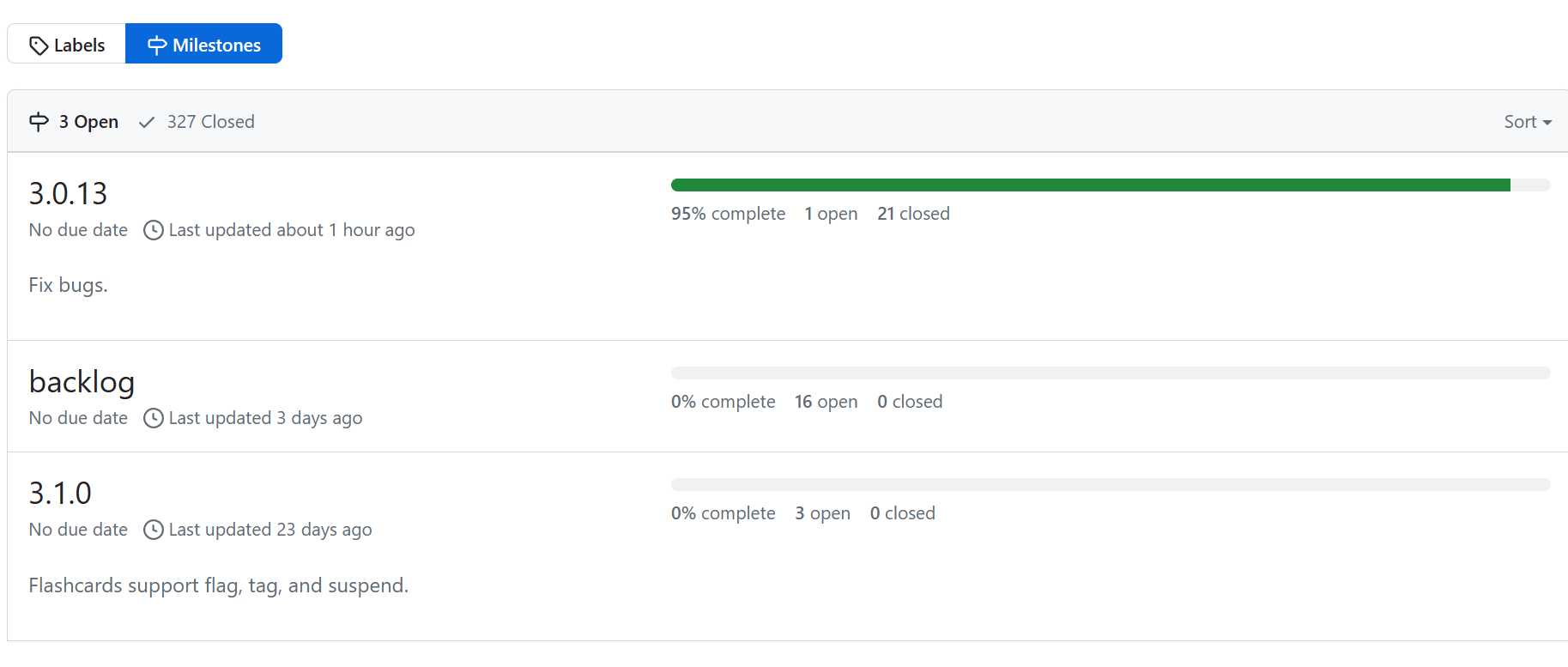Click the clock icon under backlog milestone
Image resolution: width=1568 pixels, height=667 pixels.
coord(154,418)
